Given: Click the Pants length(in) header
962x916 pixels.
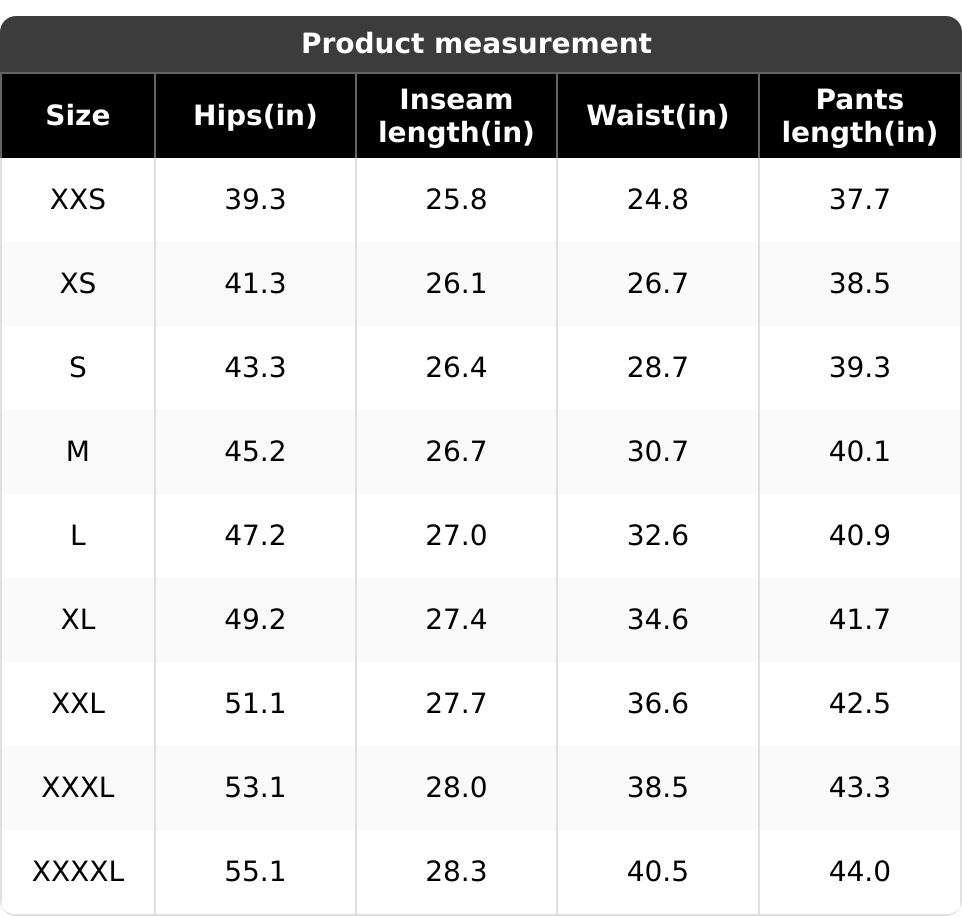Looking at the screenshot, I should pos(860,116).
